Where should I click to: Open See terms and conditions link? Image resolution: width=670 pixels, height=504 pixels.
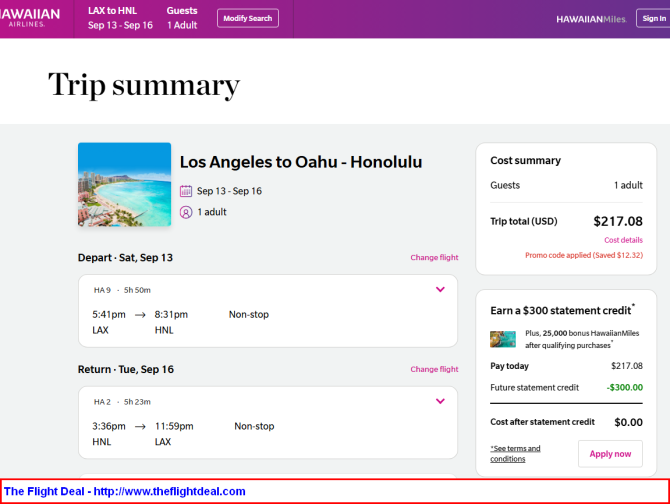515,454
